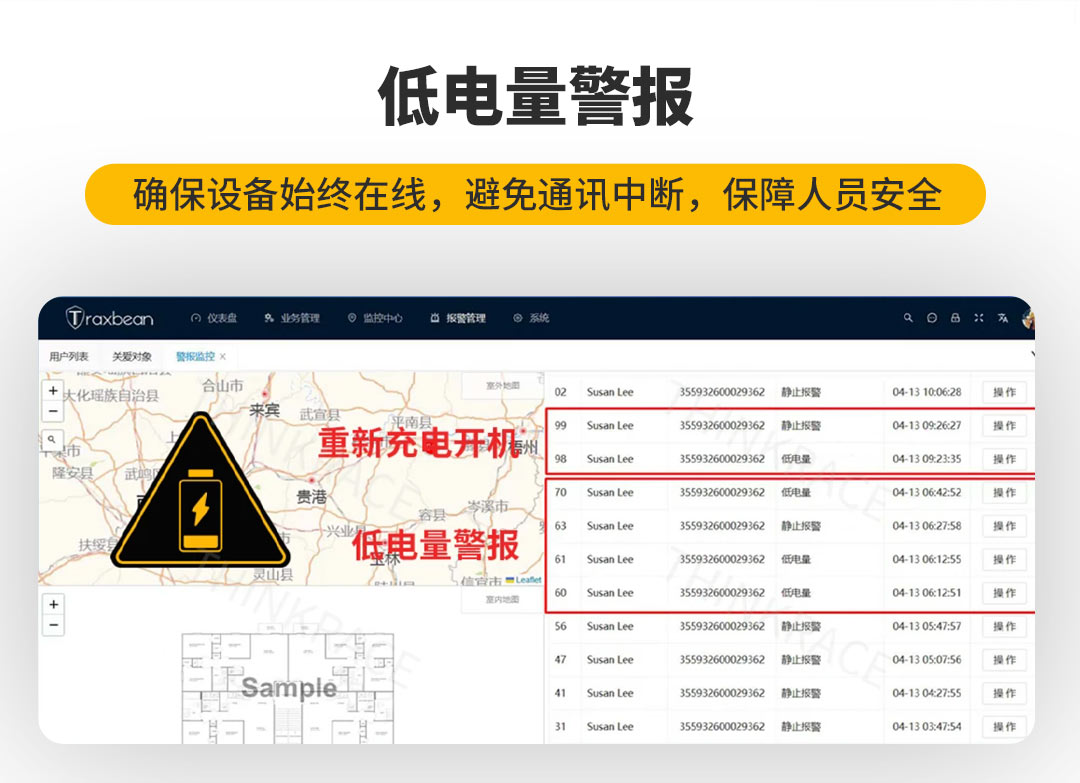
Task: Click 操作 for the 06:42:52 low battery alarm
Action: [1004, 493]
